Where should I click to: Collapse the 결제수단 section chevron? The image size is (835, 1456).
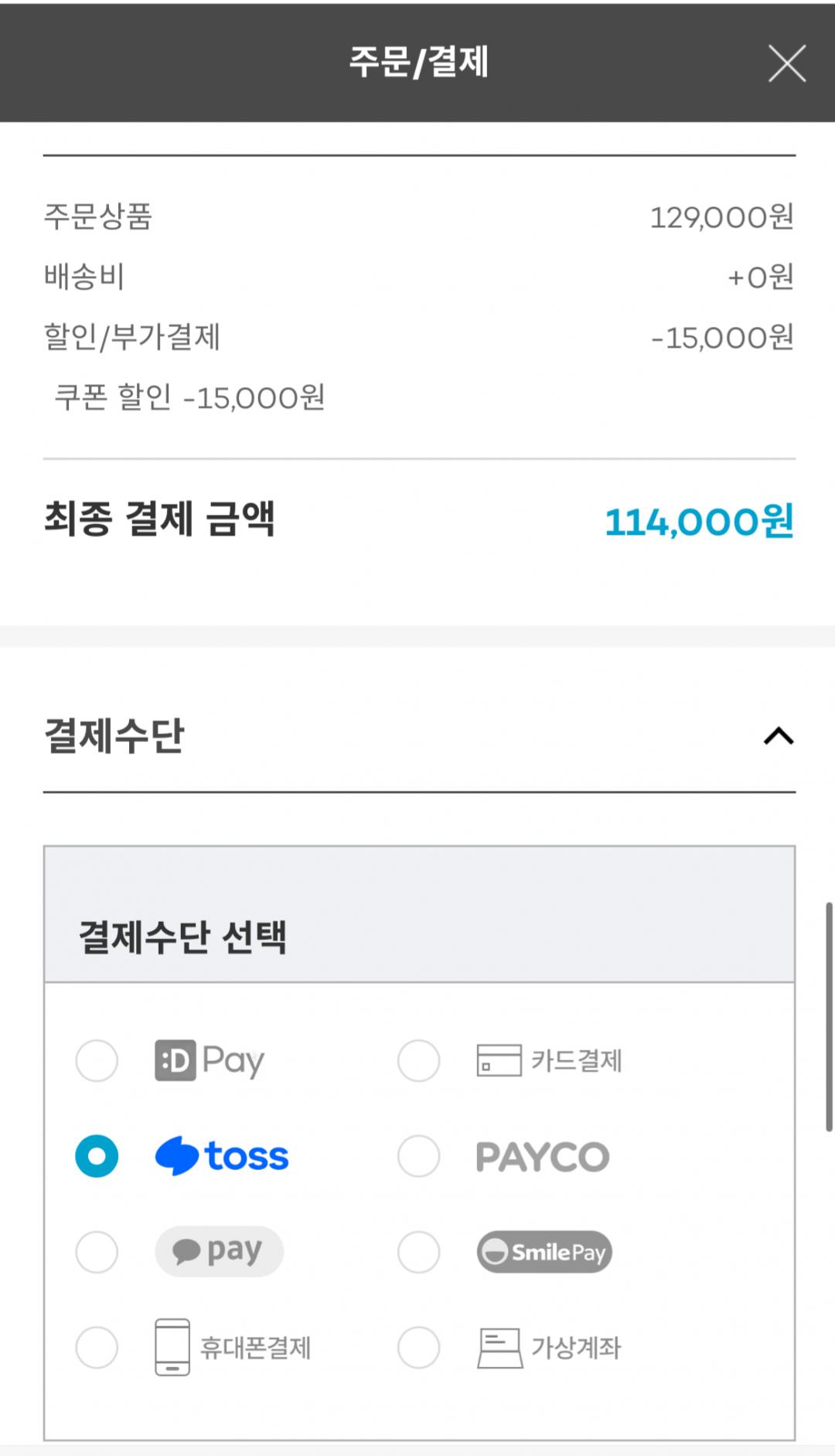tap(779, 736)
